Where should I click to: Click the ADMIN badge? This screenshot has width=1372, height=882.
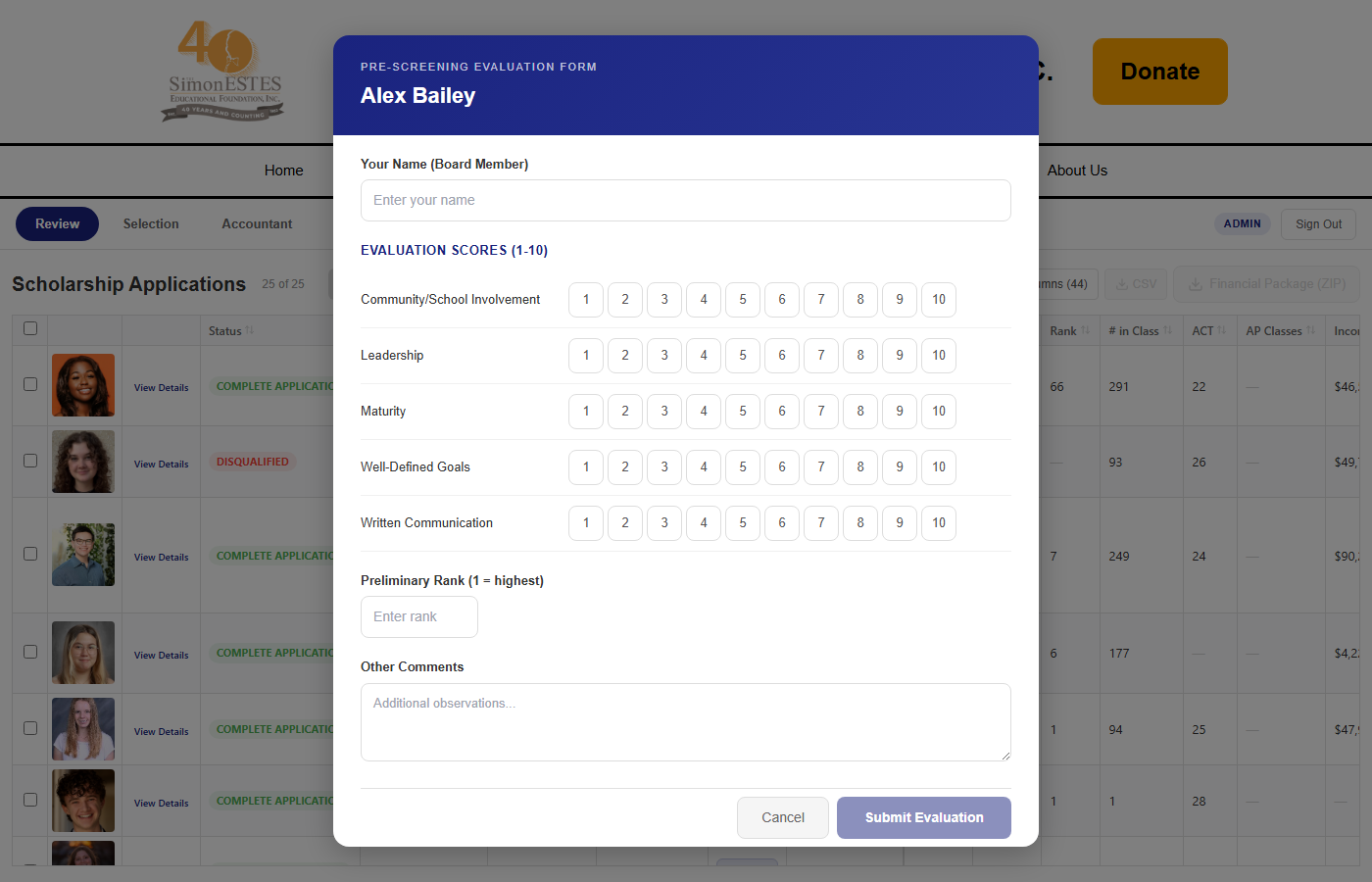pyautogui.click(x=1243, y=223)
